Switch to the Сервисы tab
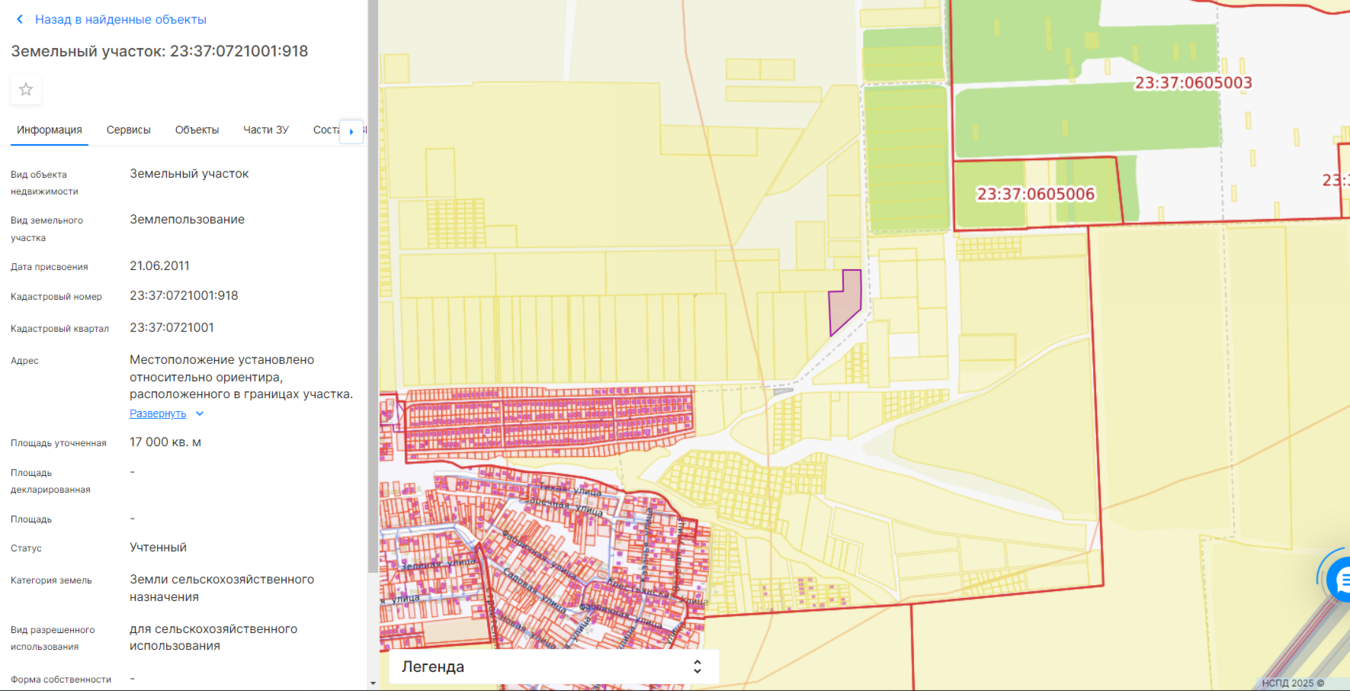Viewport: 1350px width, 691px height. click(x=128, y=130)
